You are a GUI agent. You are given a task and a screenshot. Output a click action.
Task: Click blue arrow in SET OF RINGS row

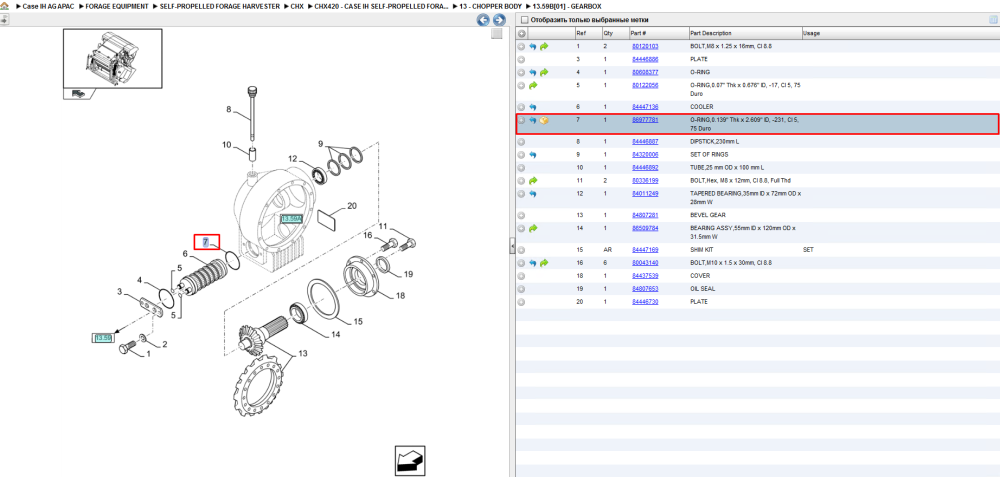pos(533,154)
